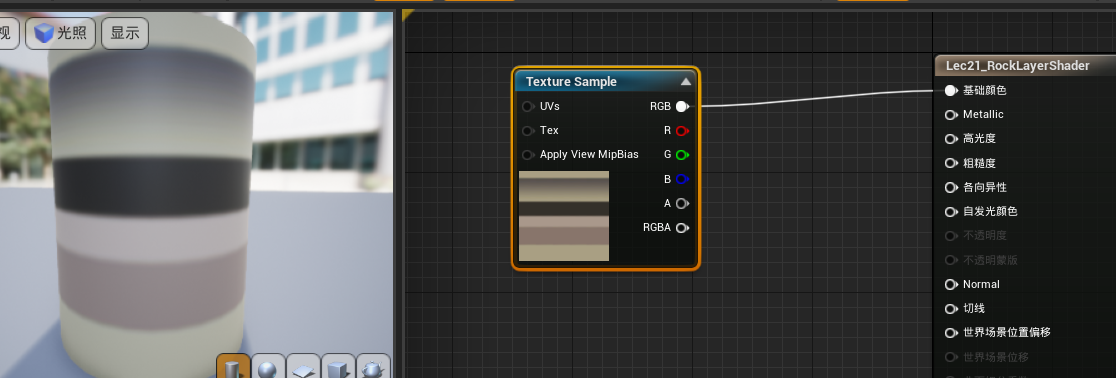Click the 高光度 input pin
This screenshot has width=1116, height=378.
951,139
